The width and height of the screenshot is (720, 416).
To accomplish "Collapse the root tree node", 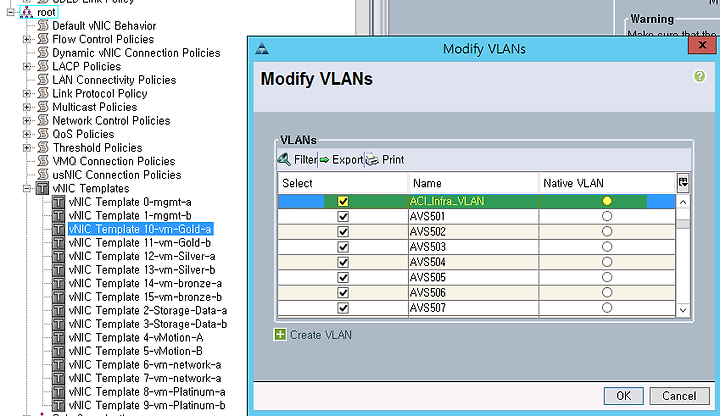I will (11, 12).
